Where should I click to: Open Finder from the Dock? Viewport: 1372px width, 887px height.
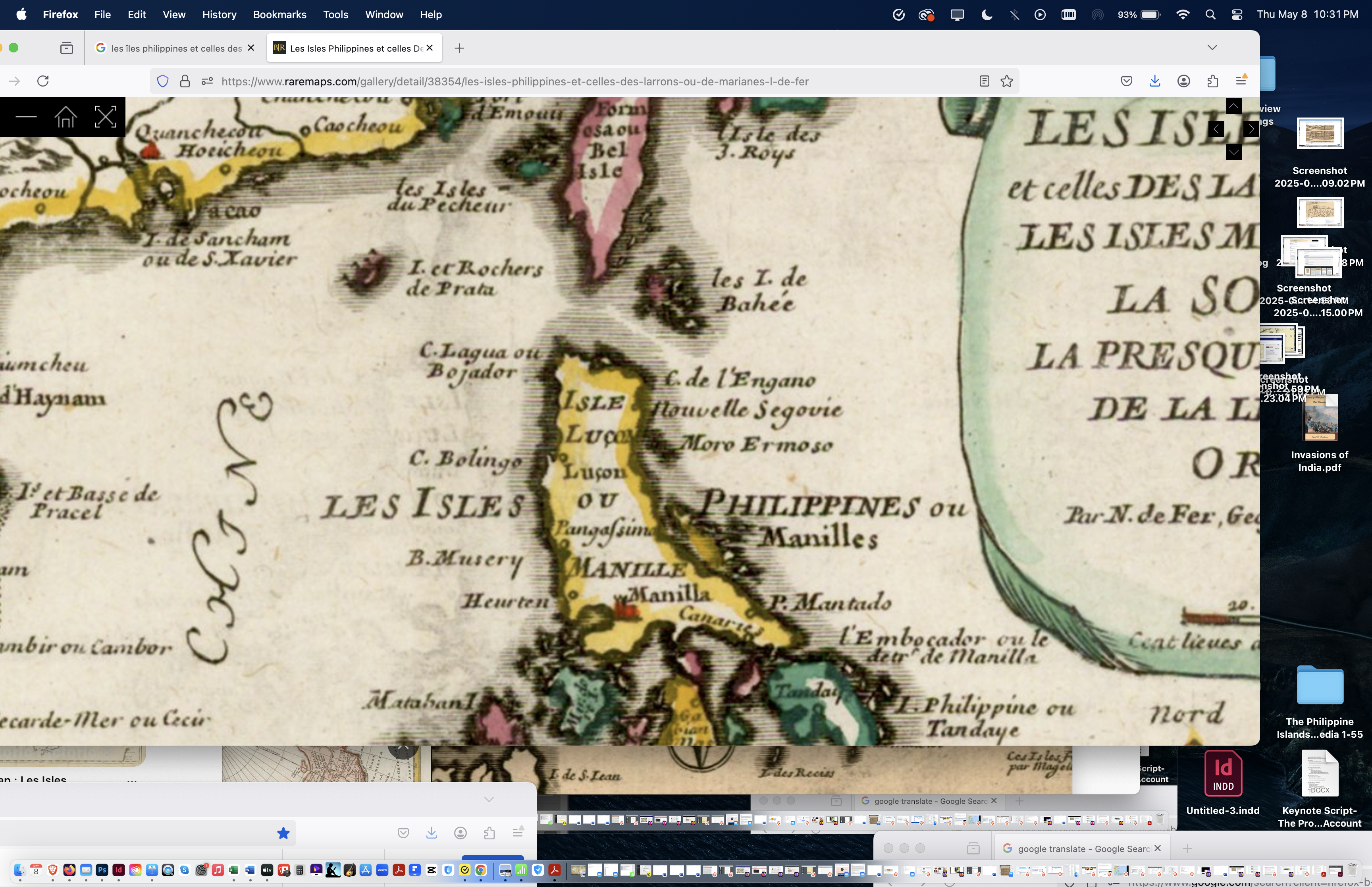19,870
